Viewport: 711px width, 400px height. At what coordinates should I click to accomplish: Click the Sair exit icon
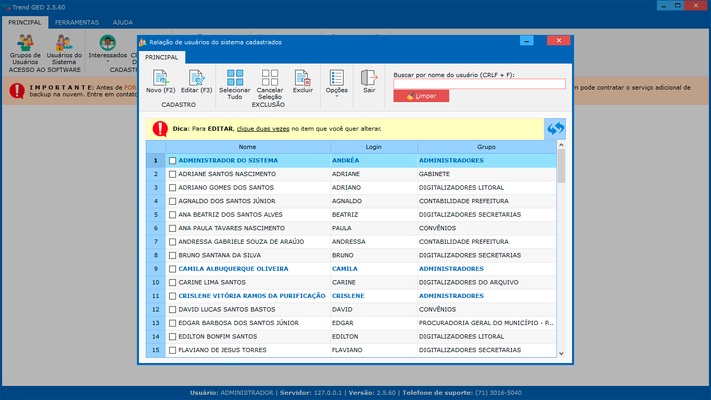click(369, 78)
